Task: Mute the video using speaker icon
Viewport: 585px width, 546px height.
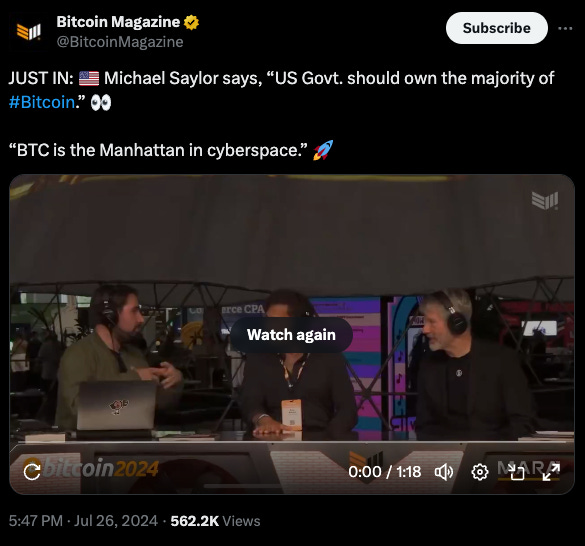Action: click(444, 472)
